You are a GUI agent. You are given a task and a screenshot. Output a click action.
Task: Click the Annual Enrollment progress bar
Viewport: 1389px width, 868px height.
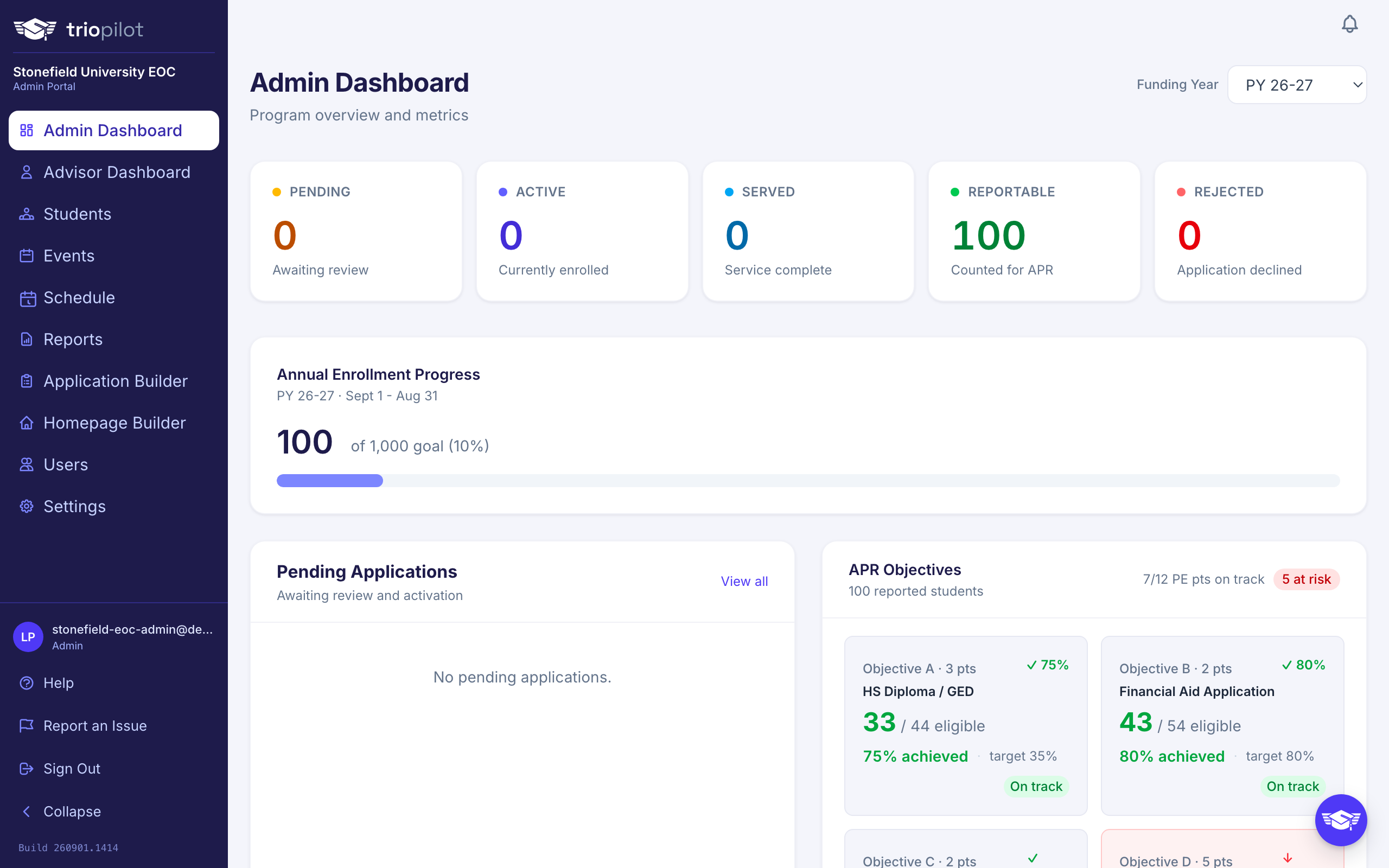point(808,481)
